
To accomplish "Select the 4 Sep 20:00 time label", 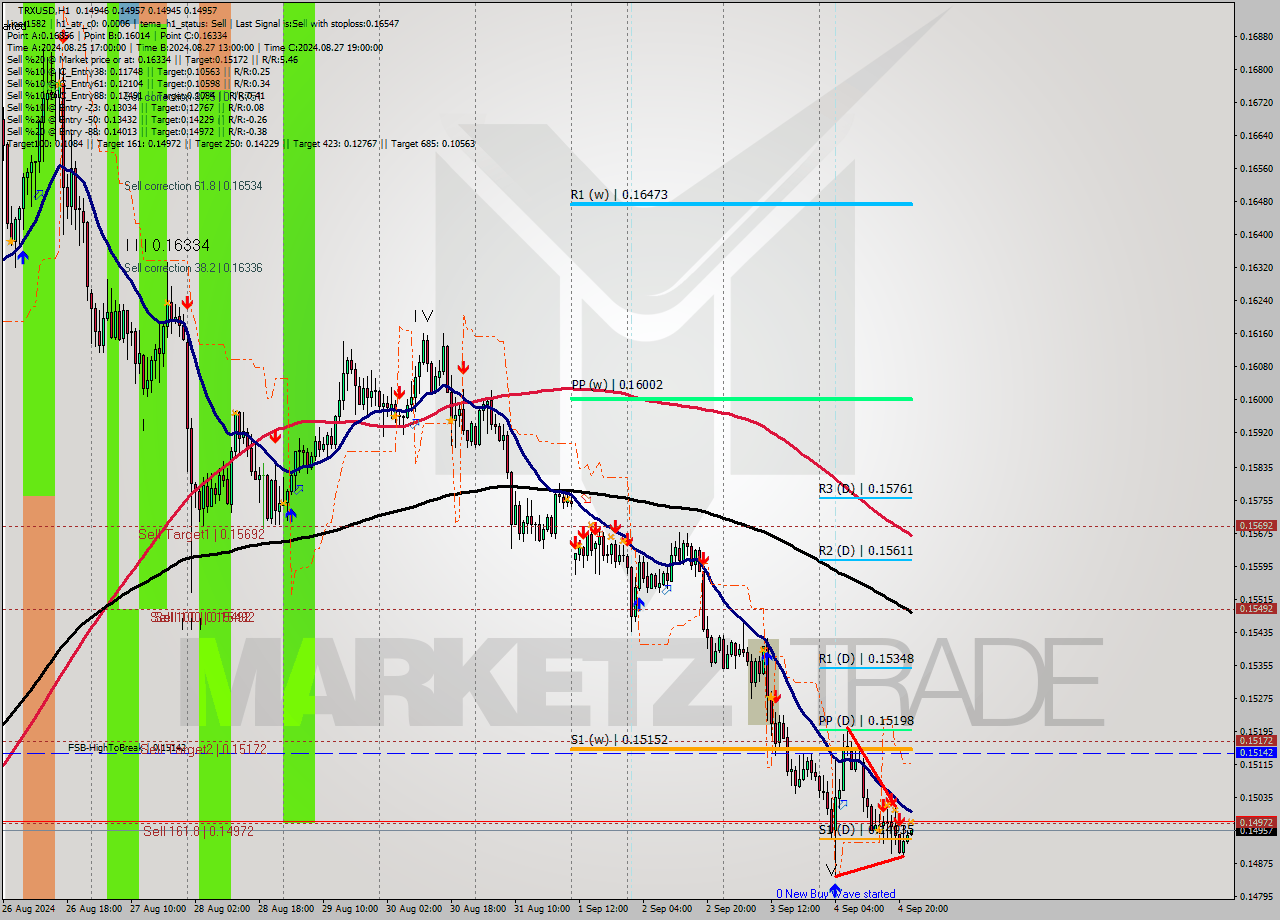I will click(x=922, y=909).
